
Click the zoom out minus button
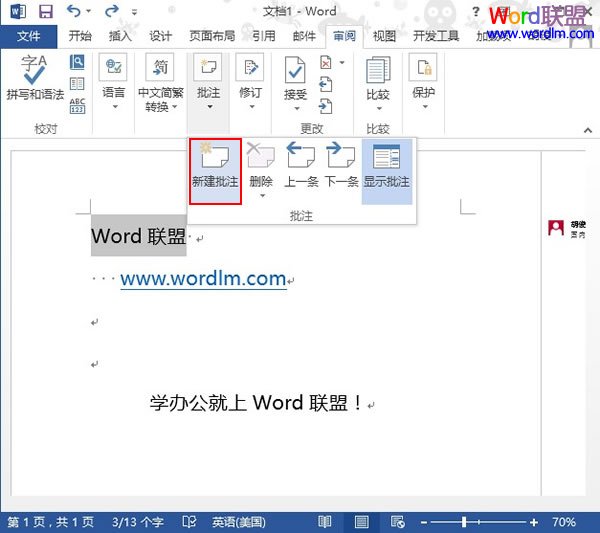coord(424,522)
